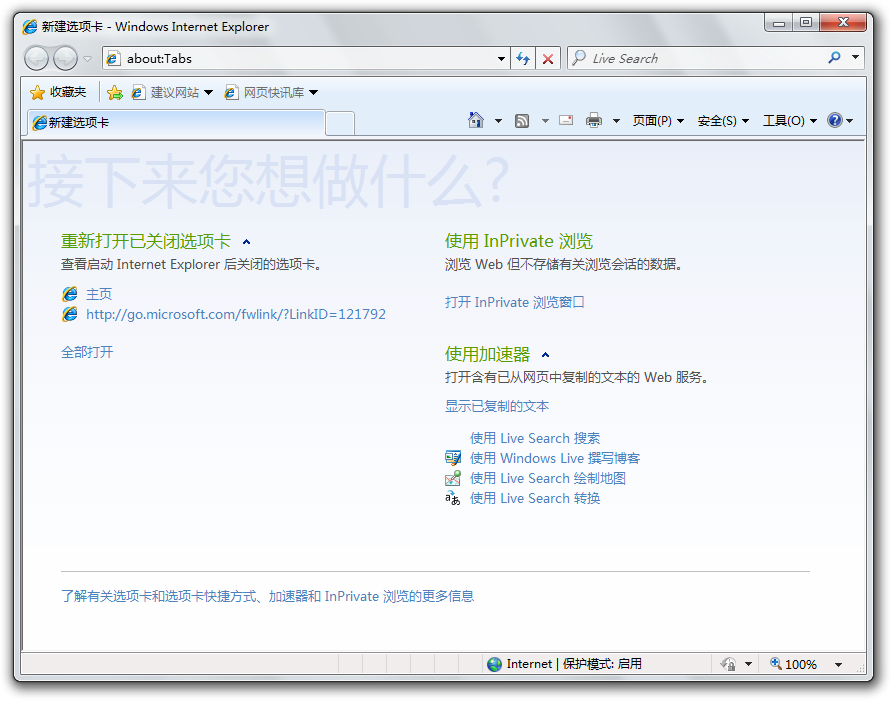Expand the address bar history dropdown
Image resolution: width=892 pixels, height=702 pixels.
pos(501,59)
